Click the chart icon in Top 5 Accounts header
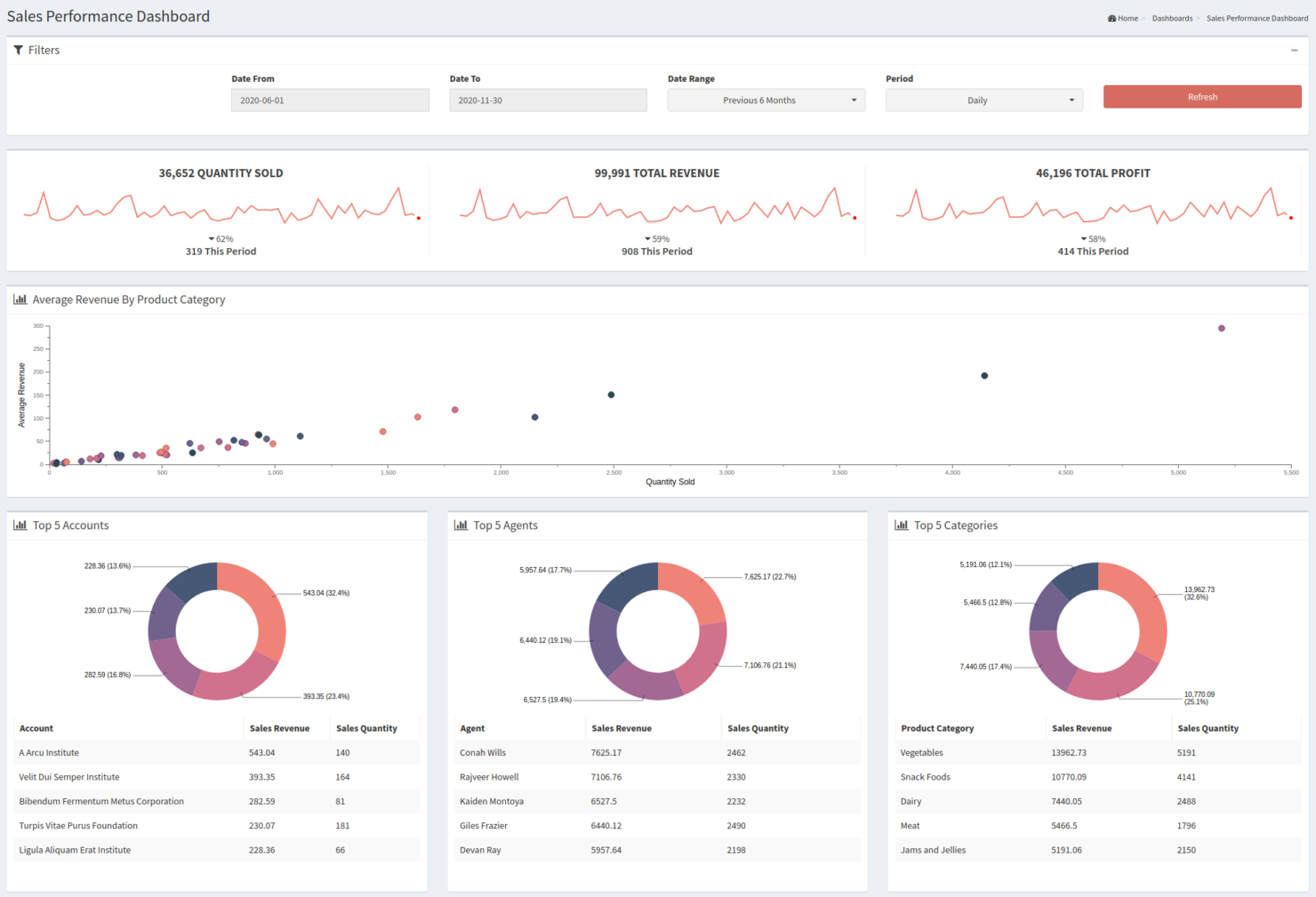Viewport: 1316px width, 897px height. (20, 525)
